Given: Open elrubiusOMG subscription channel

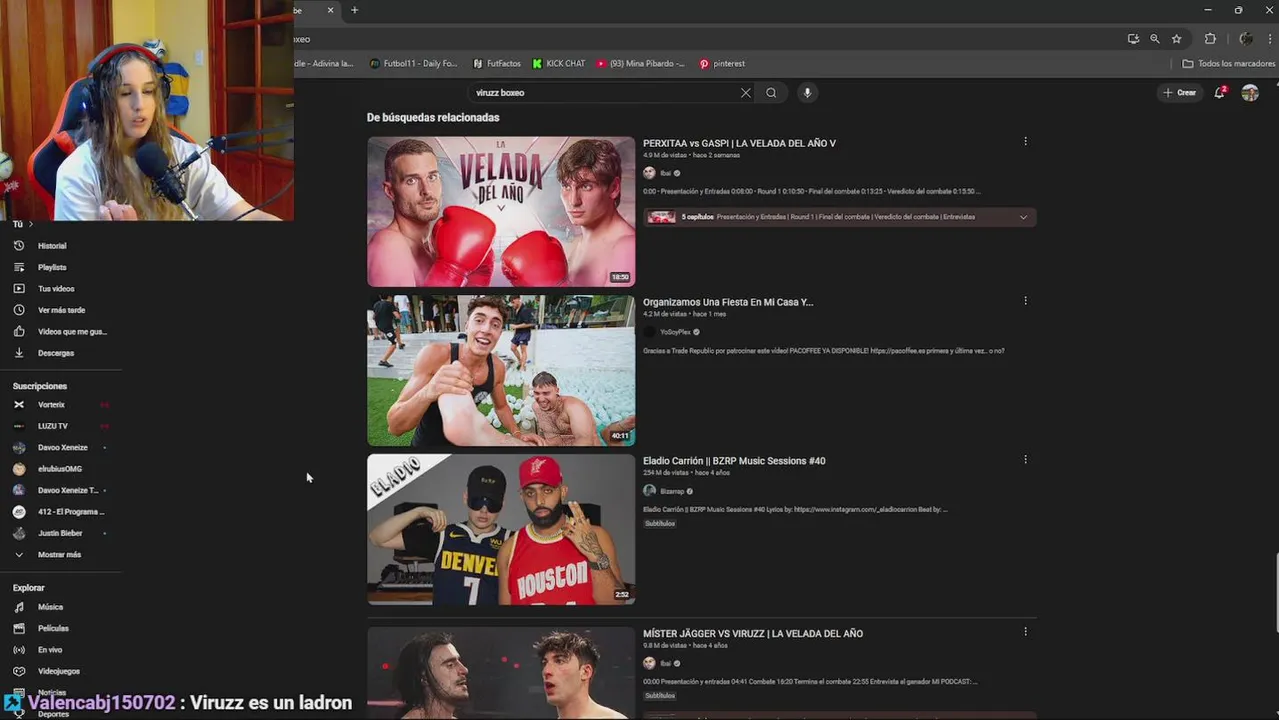Looking at the screenshot, I should (x=60, y=469).
